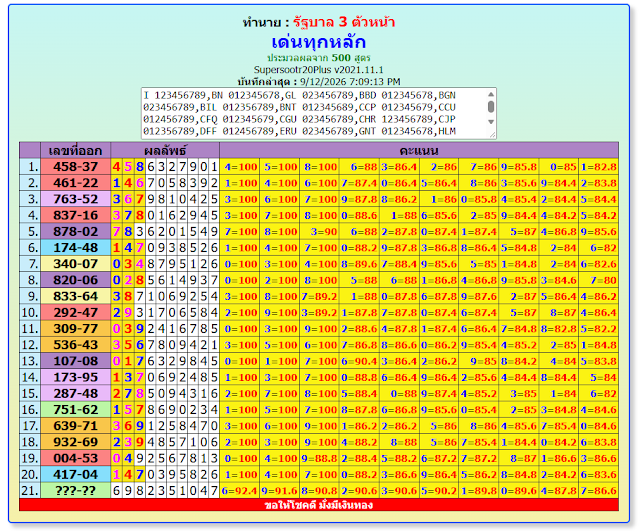Image resolution: width=640 pixels, height=531 pixels.
Task: Click the score cell 6=92.4
Action: [240, 491]
